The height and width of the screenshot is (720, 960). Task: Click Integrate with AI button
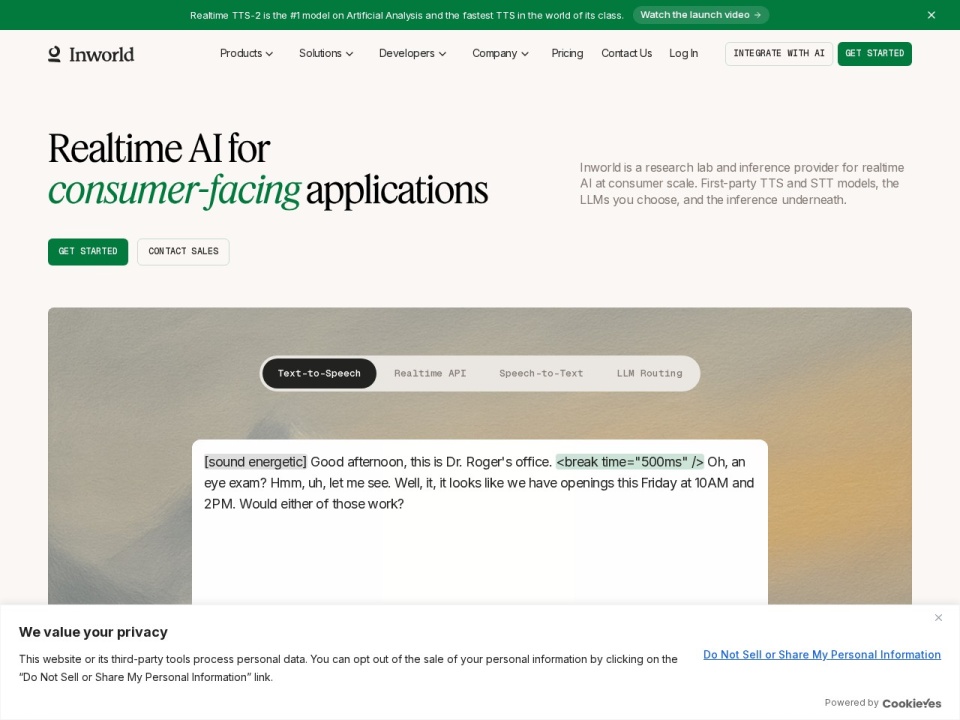[x=779, y=53]
